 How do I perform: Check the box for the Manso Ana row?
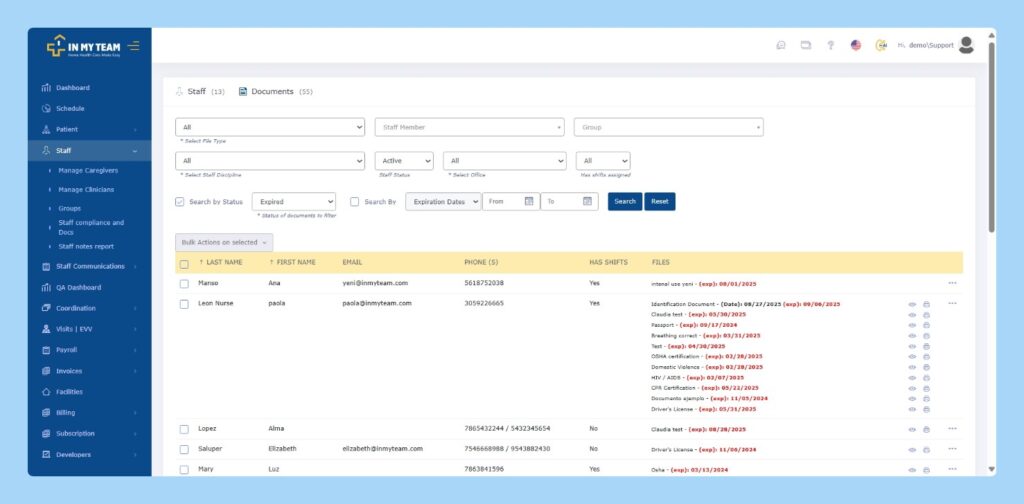[x=184, y=283]
